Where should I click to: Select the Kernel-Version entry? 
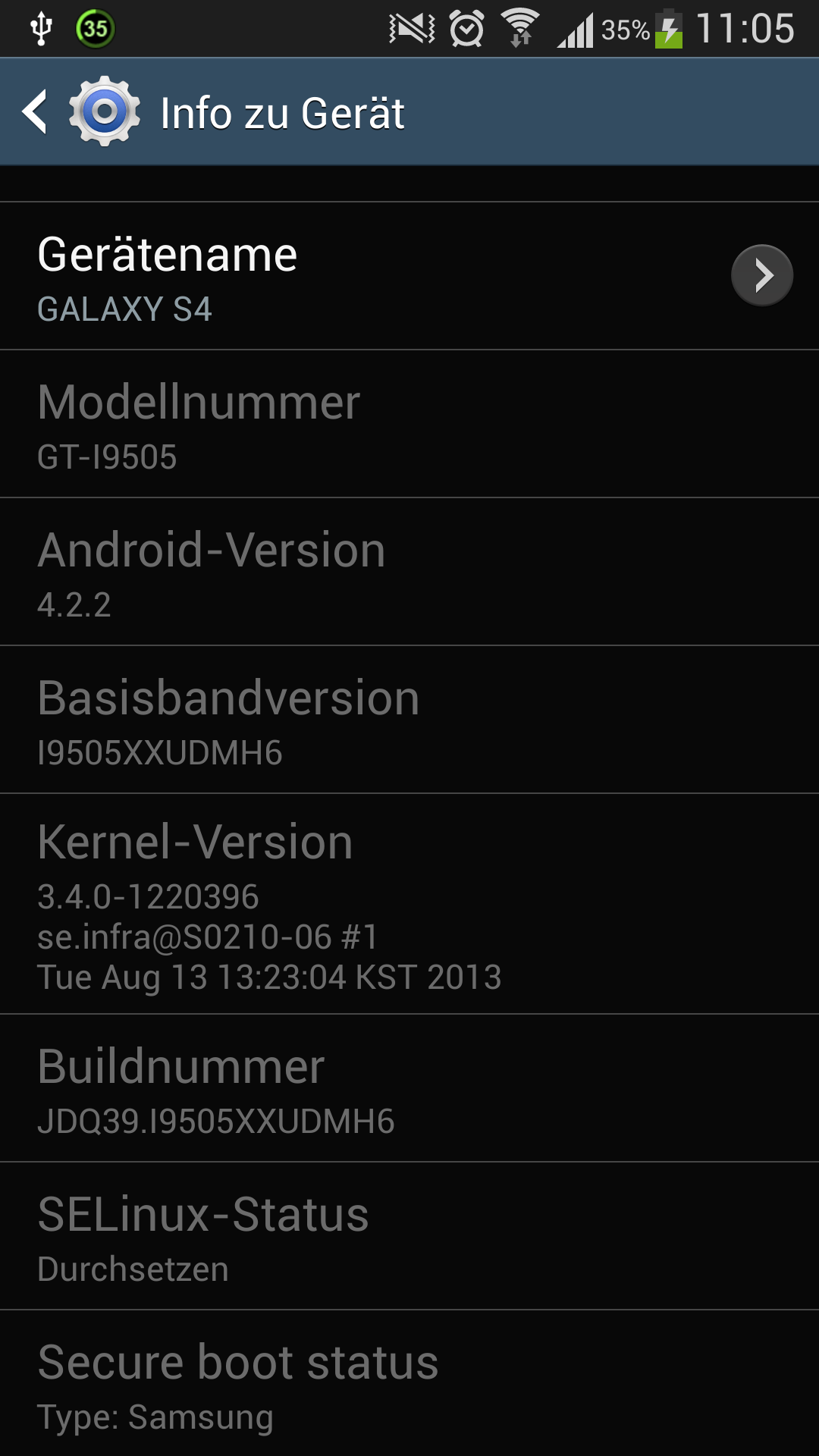click(409, 904)
